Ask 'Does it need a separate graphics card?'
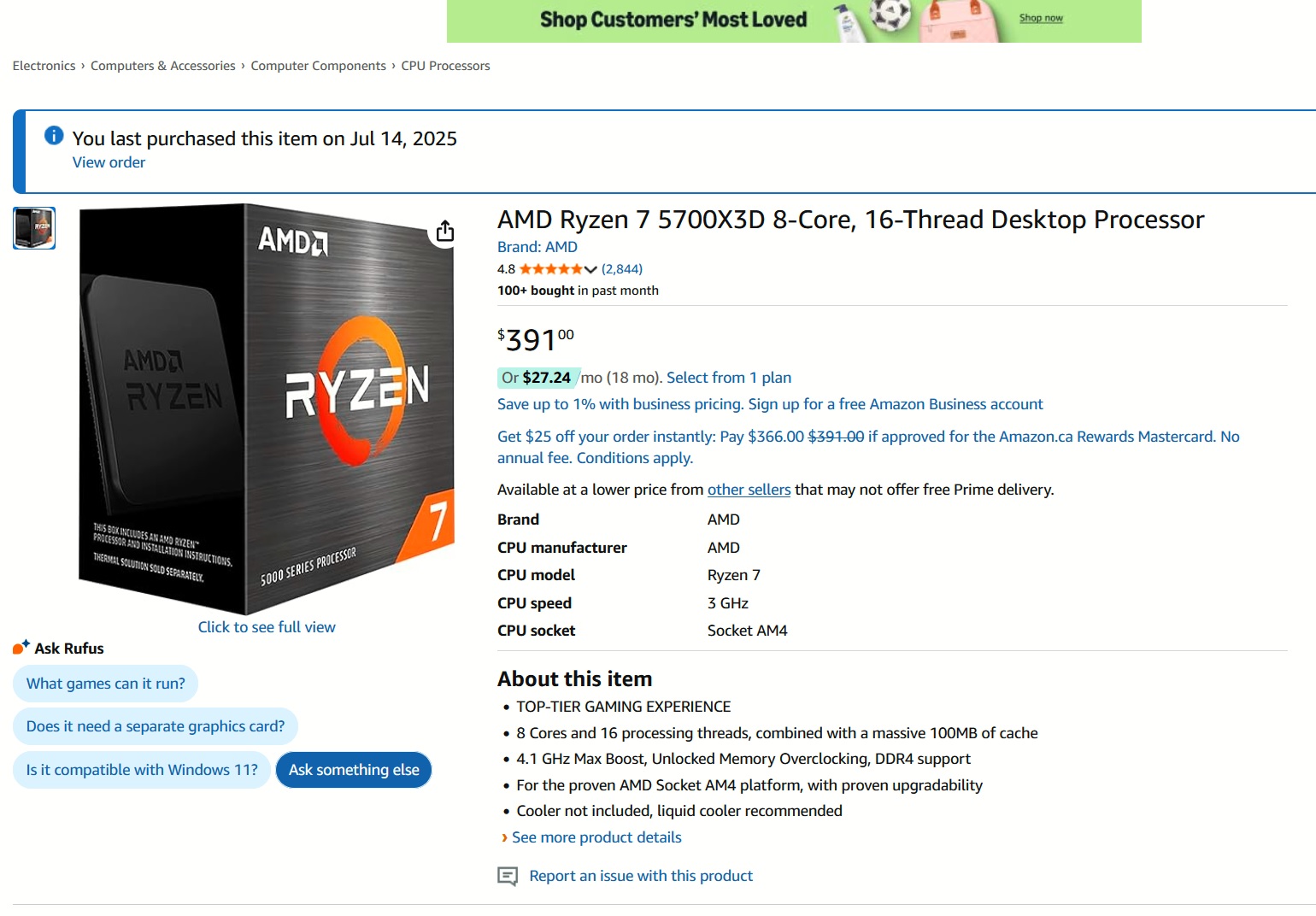 [156, 726]
